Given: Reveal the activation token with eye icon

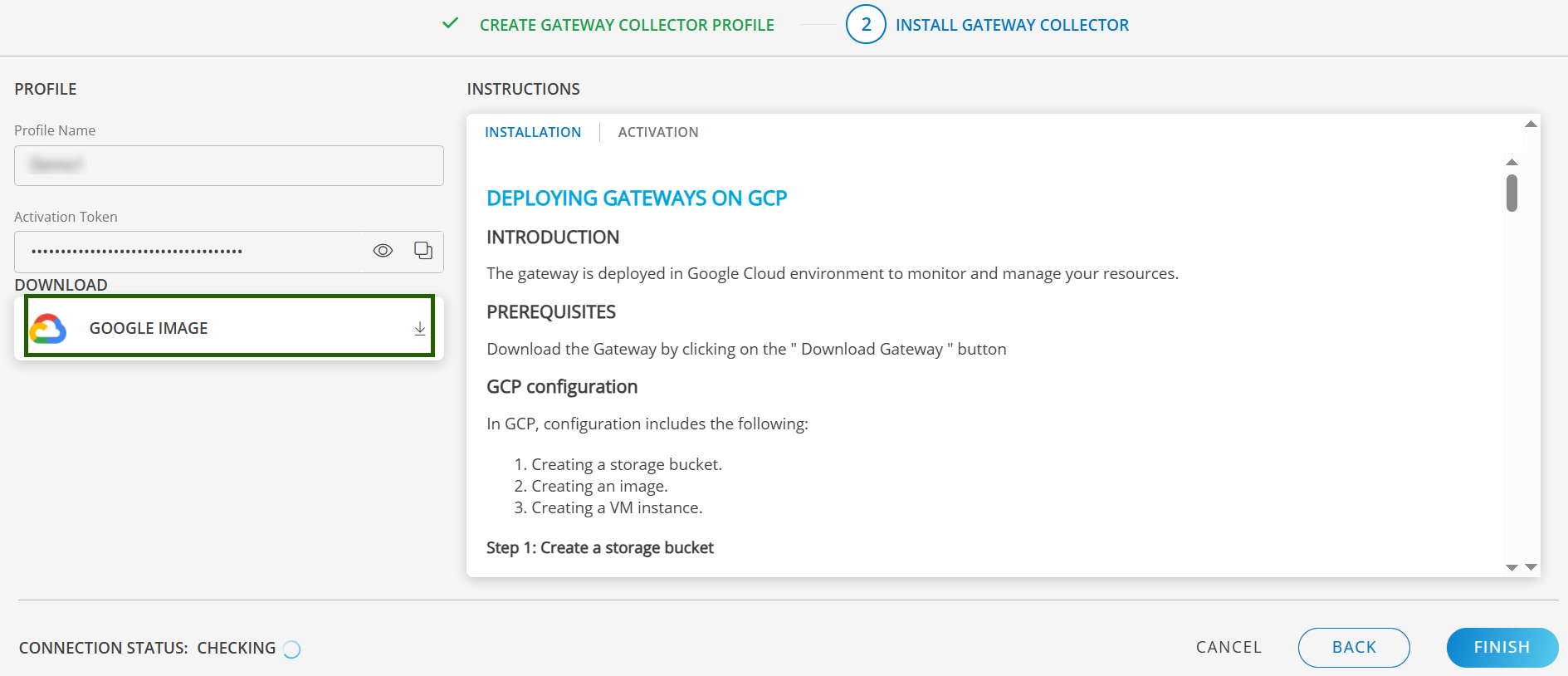Looking at the screenshot, I should point(383,251).
